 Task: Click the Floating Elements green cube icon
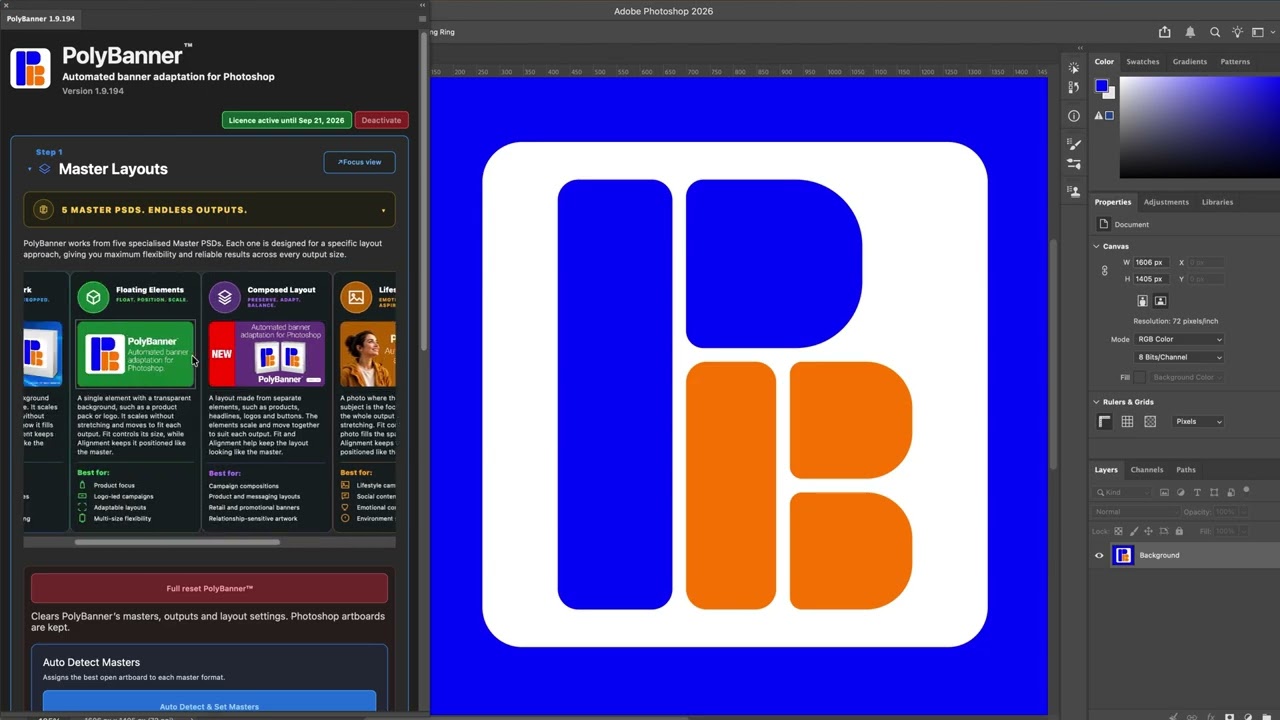coord(93,297)
